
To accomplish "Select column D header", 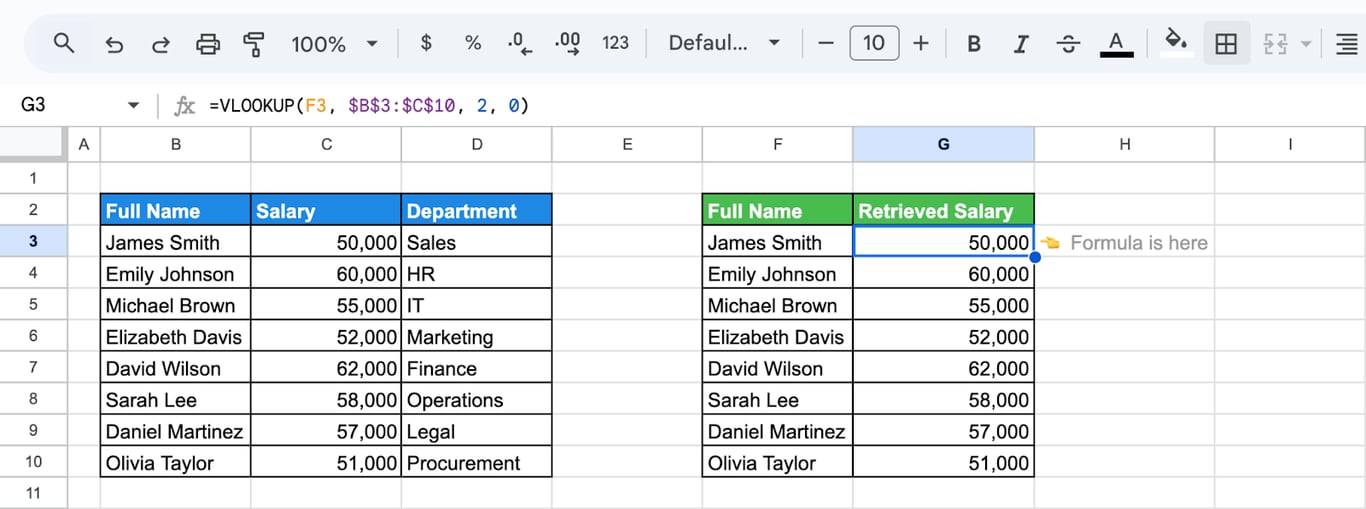I will coord(477,144).
